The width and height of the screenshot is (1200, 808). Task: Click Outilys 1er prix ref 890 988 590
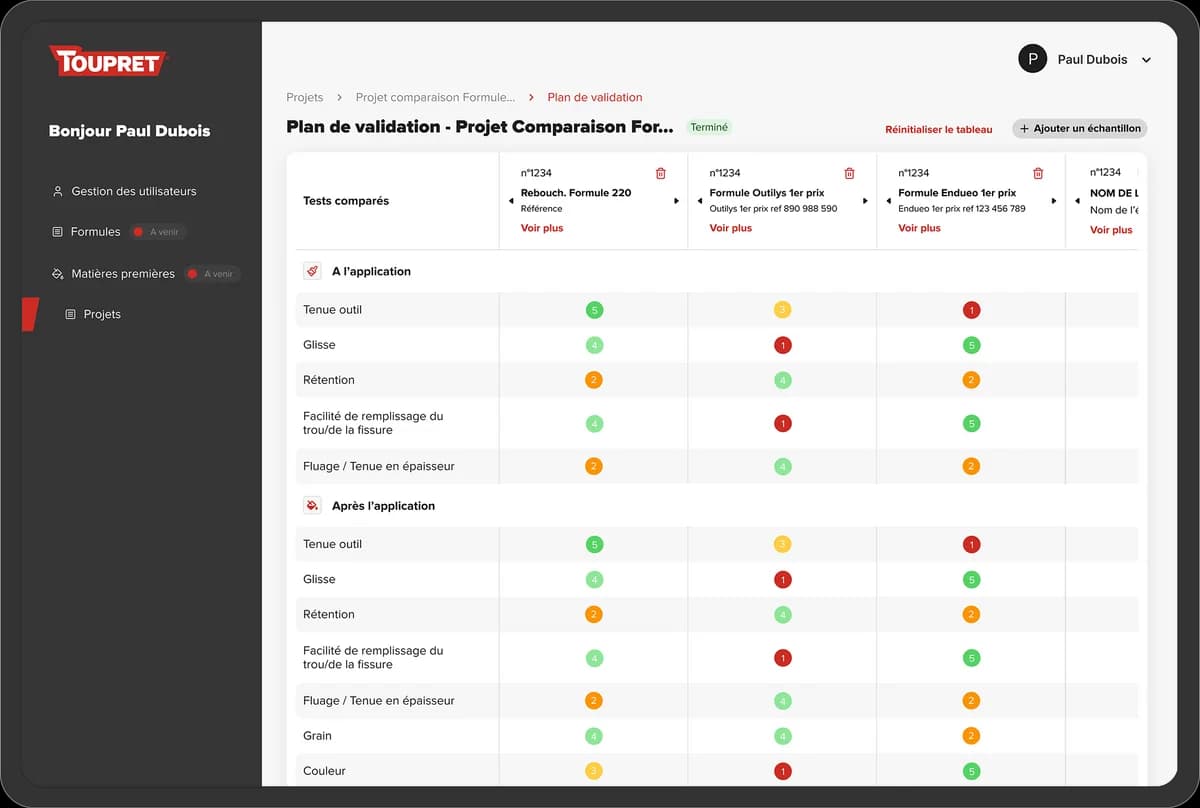click(x=774, y=209)
